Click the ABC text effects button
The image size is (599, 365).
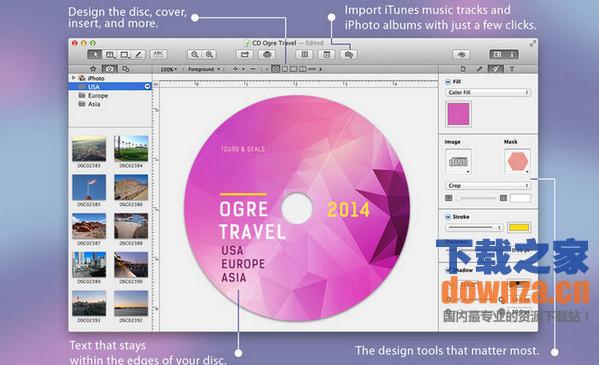pyautogui.click(x=159, y=54)
